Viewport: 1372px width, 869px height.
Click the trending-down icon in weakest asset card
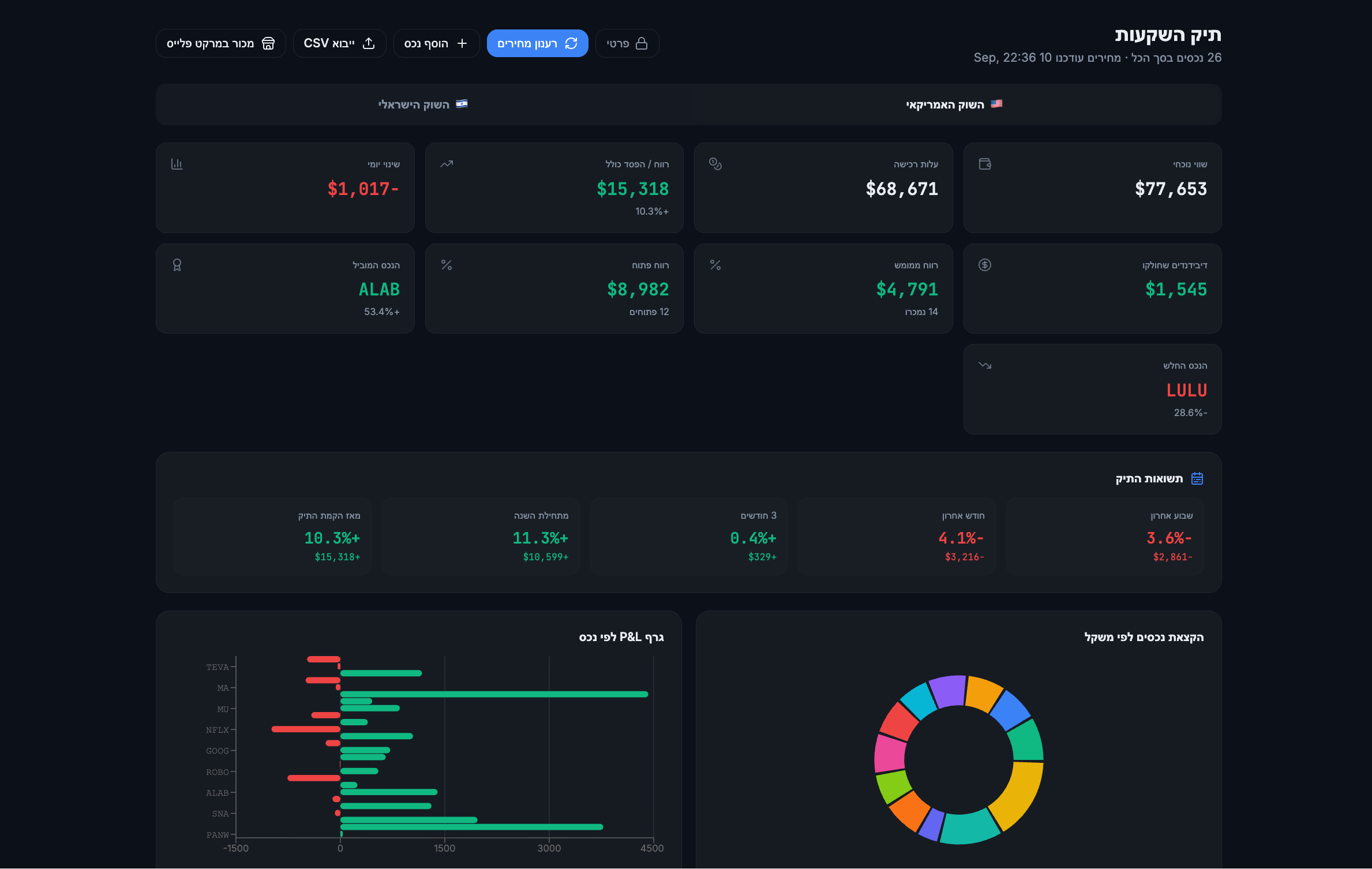tap(985, 365)
